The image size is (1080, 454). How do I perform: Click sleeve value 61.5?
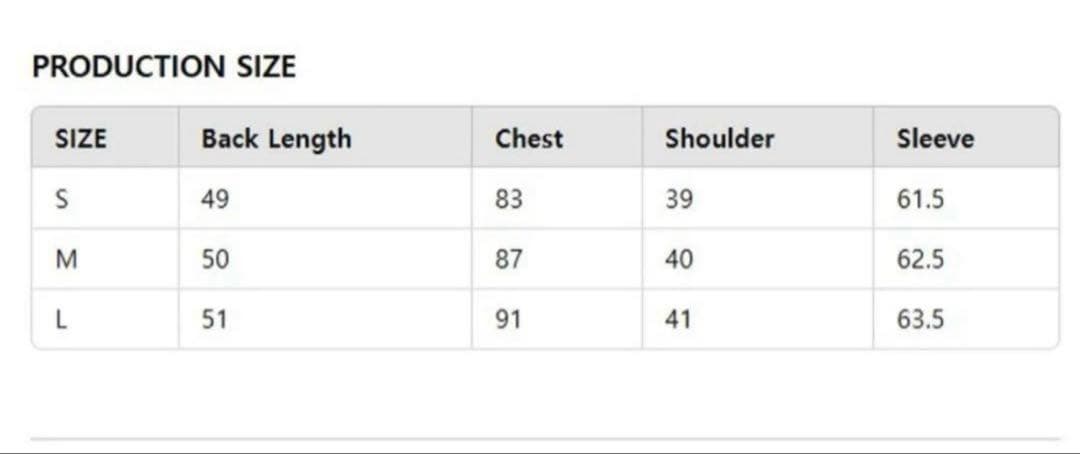tap(920, 200)
